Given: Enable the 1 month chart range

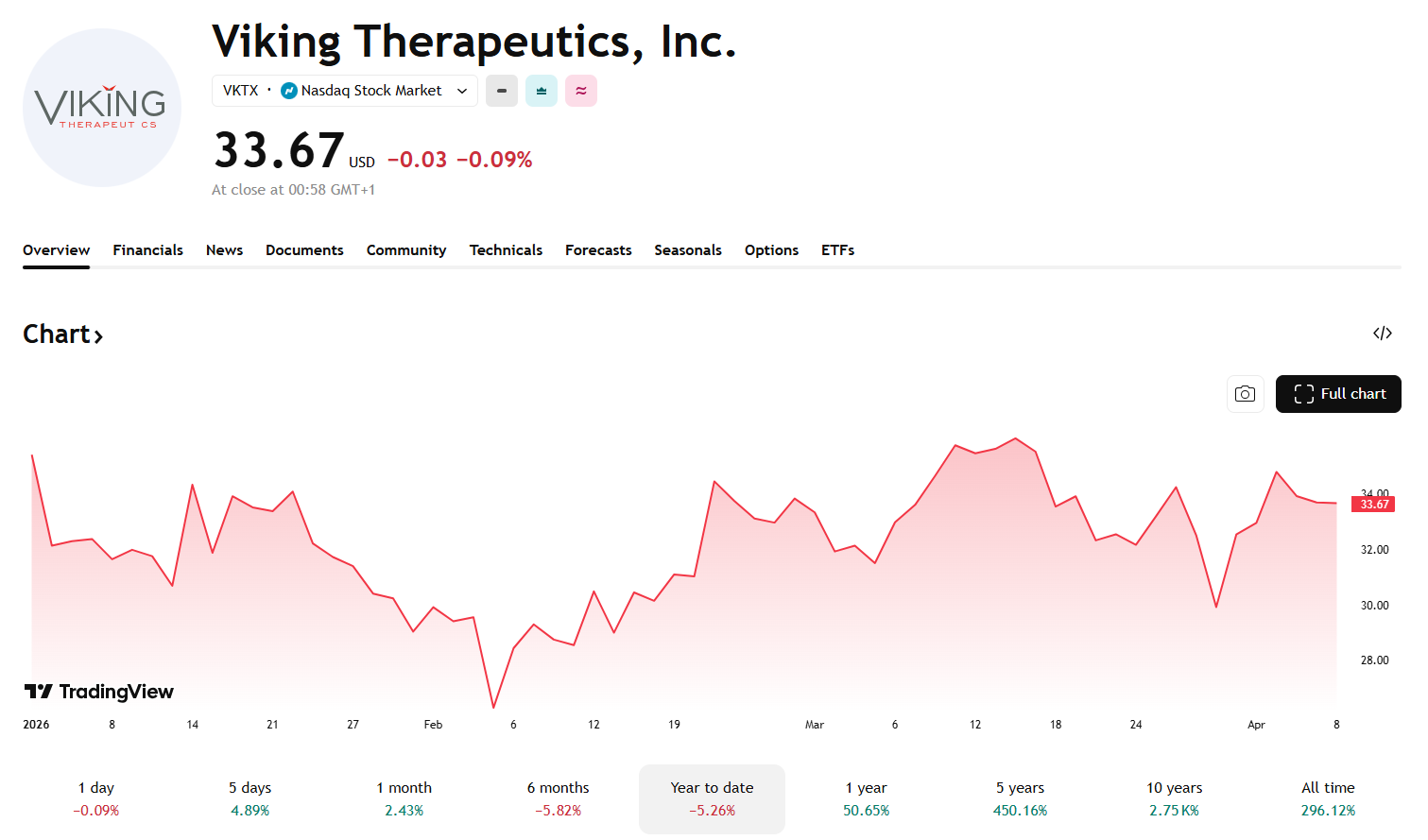Looking at the screenshot, I should tap(404, 798).
